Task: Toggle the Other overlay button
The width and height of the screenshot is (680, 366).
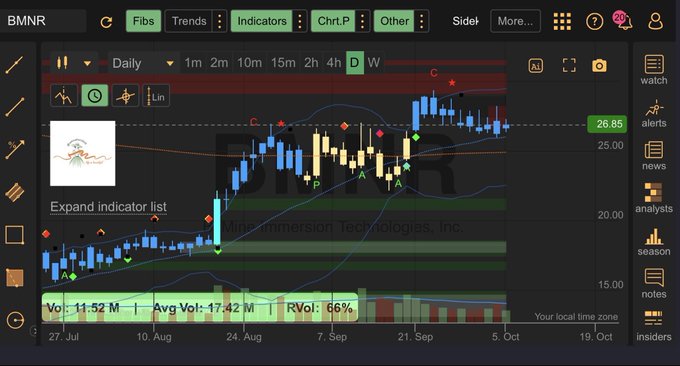Action: (394, 21)
